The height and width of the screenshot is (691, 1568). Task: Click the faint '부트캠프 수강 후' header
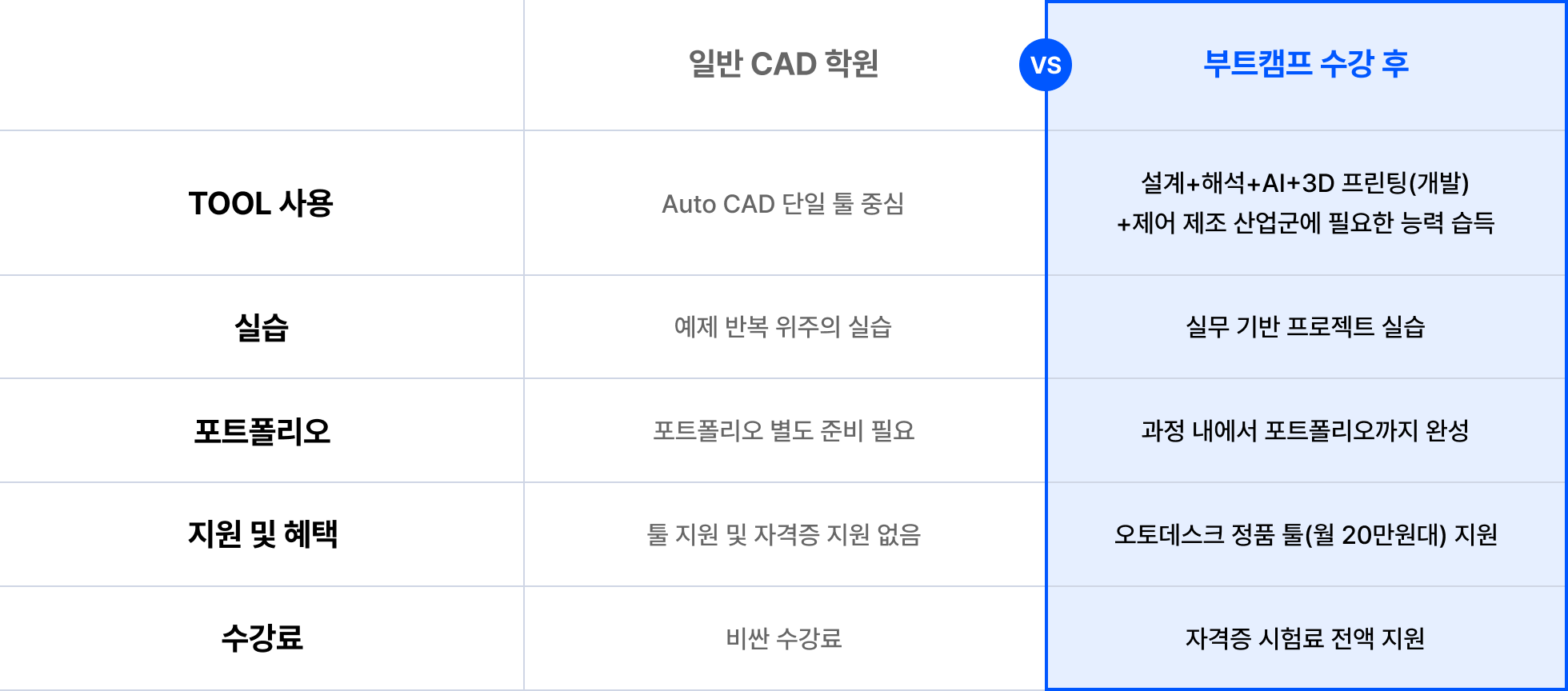coord(1306,64)
